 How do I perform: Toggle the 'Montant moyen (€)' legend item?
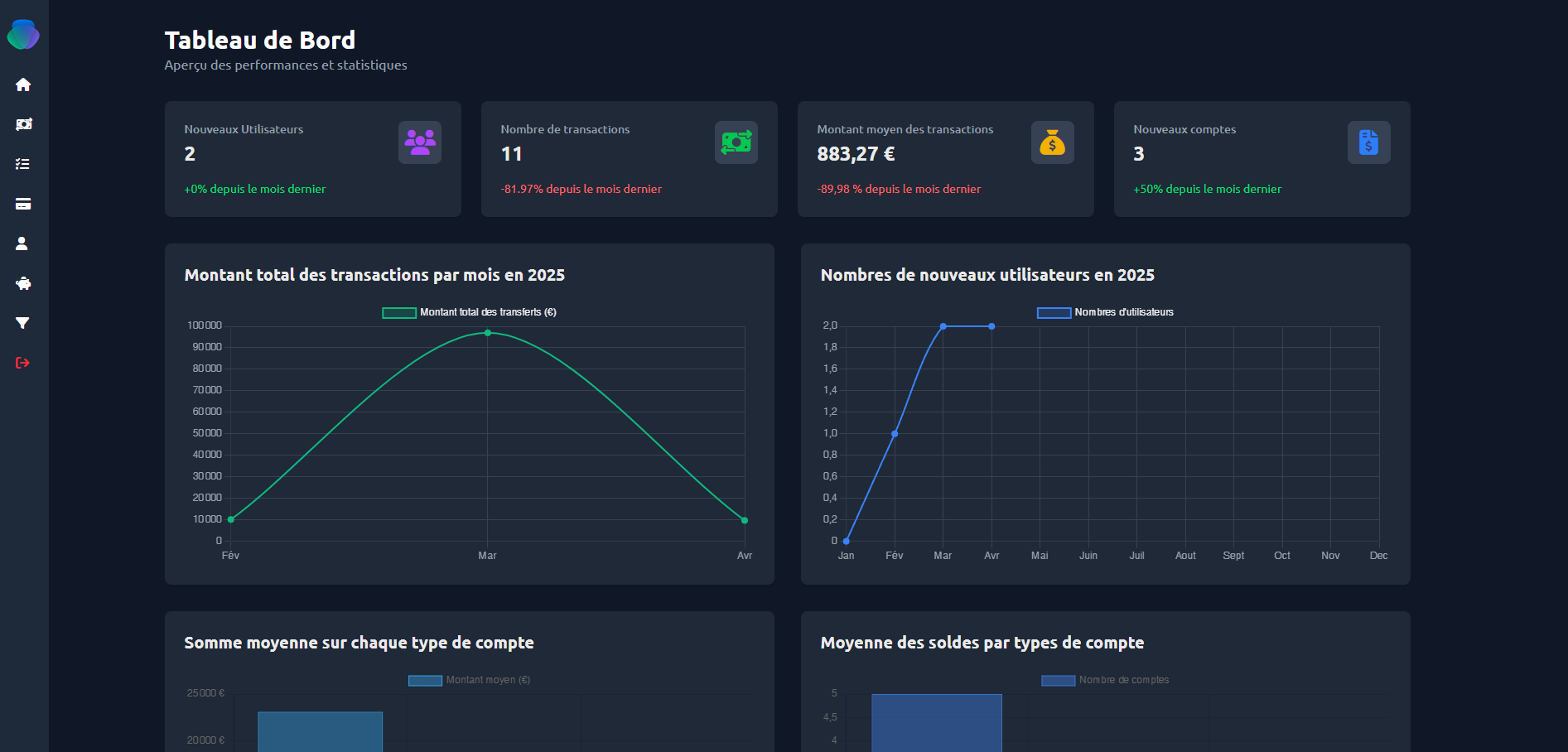pyautogui.click(x=470, y=680)
